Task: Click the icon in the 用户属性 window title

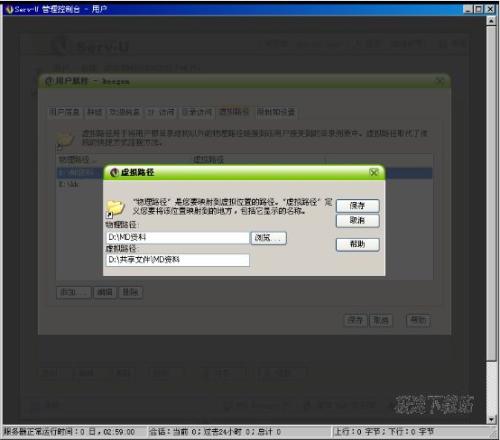Action: (x=49, y=81)
